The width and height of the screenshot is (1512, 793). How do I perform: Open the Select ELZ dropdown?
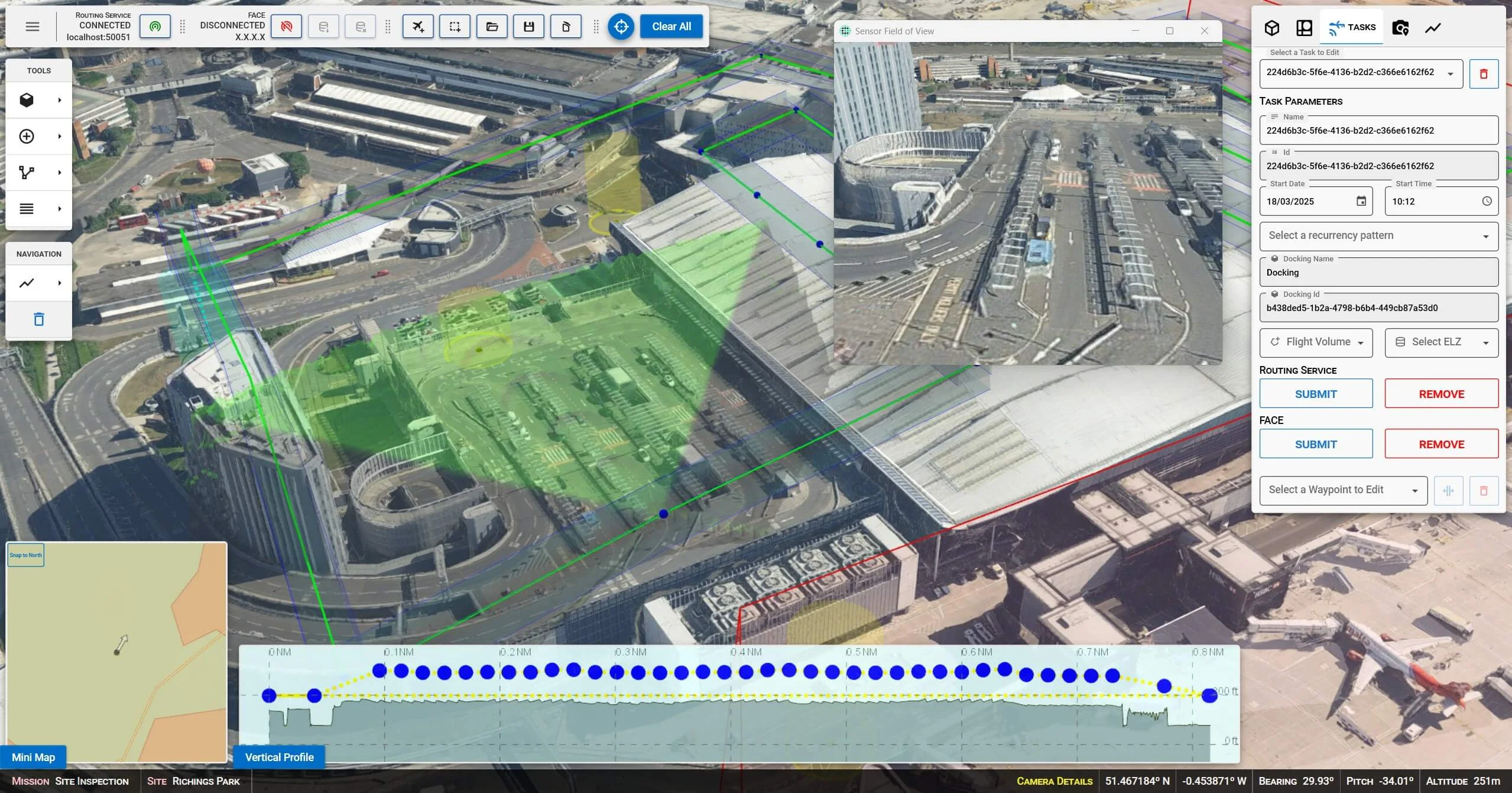click(x=1441, y=342)
